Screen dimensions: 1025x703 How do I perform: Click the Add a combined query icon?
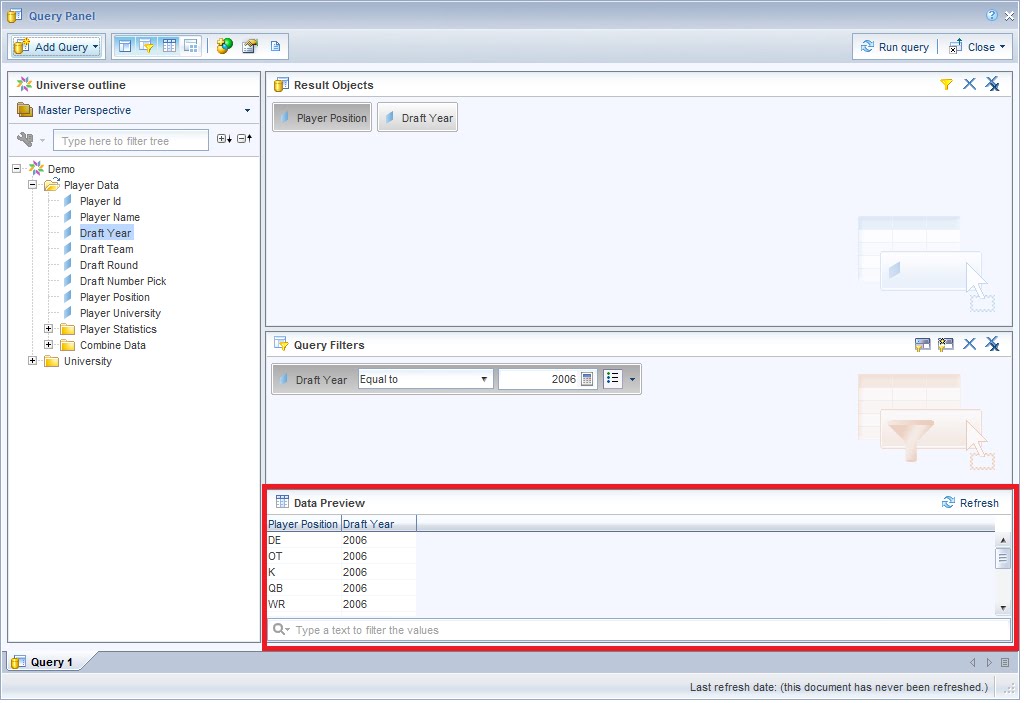[224, 45]
